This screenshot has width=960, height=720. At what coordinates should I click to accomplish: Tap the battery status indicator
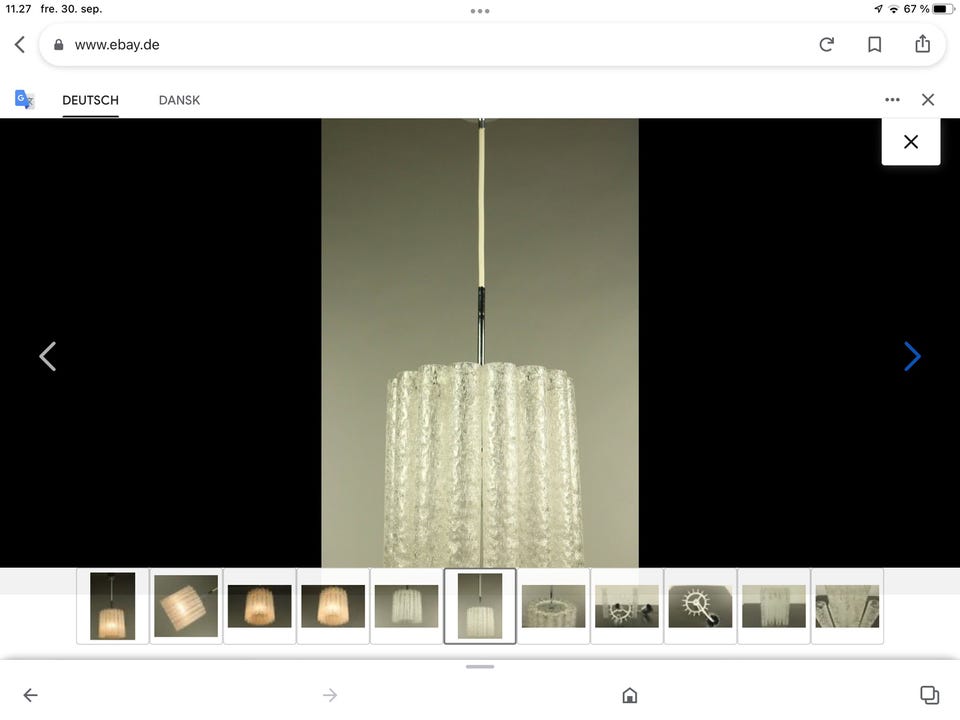pyautogui.click(x=943, y=9)
